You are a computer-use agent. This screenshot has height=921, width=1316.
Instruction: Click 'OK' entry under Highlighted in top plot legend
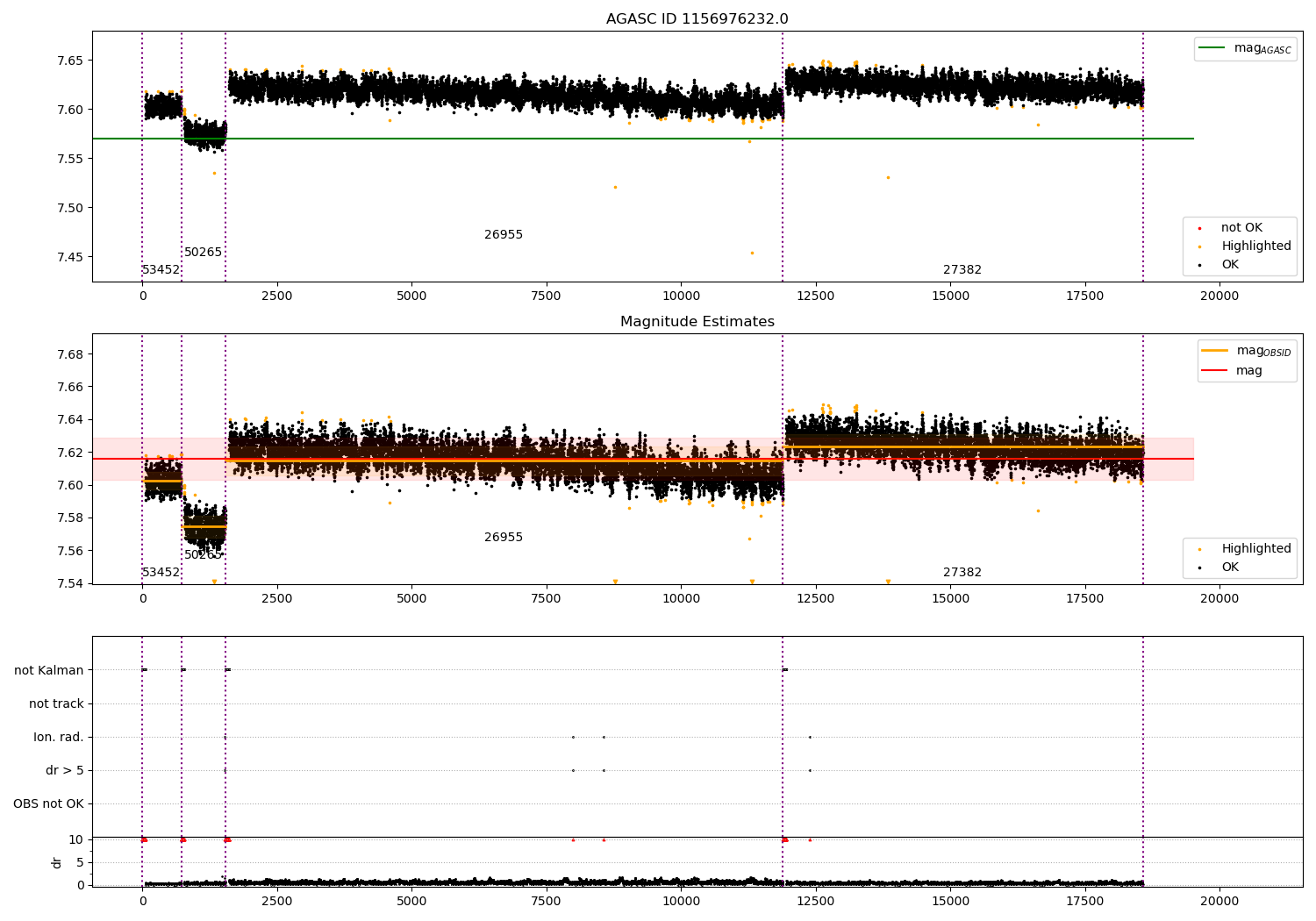1230,265
